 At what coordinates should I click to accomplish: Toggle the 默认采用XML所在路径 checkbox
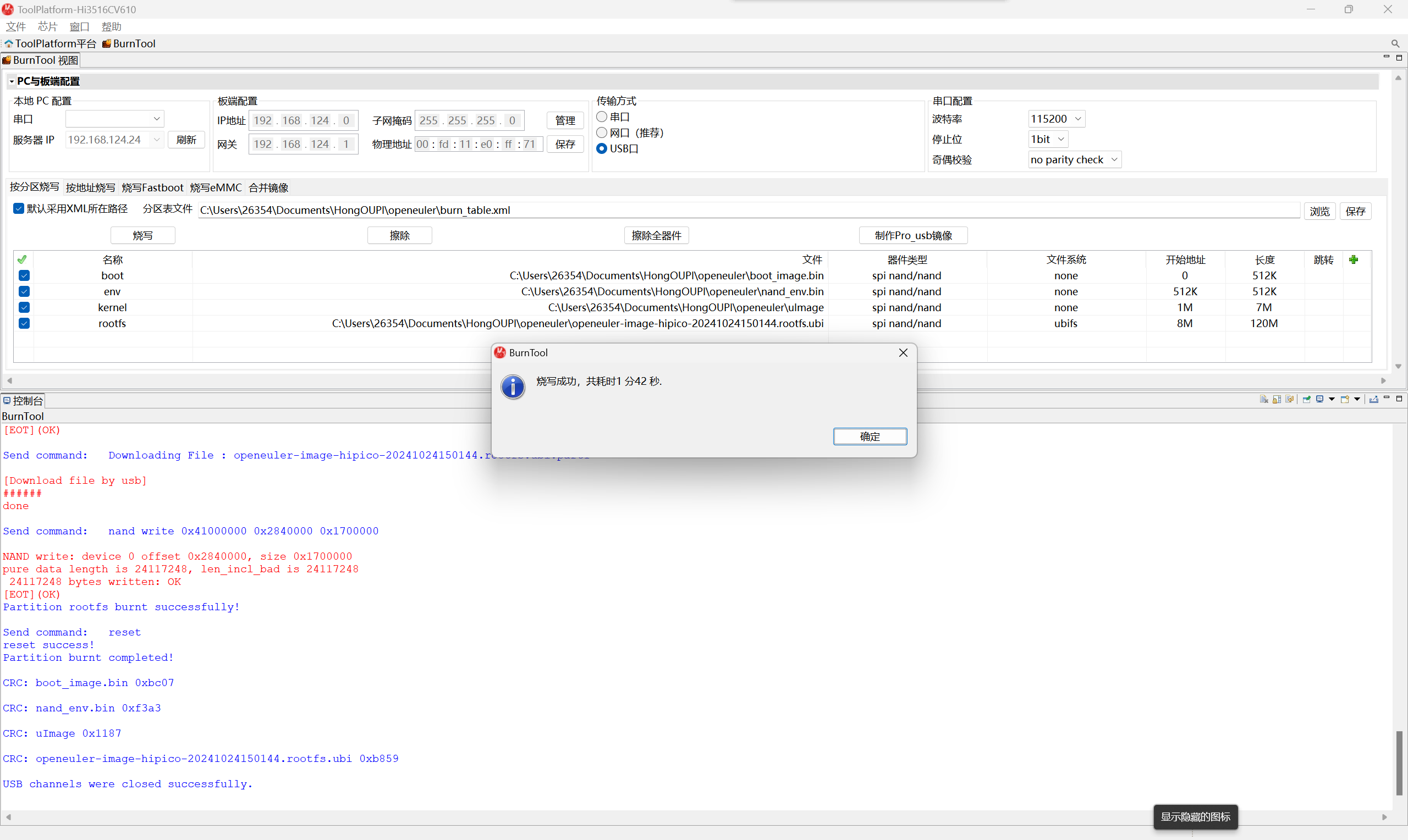[19, 209]
